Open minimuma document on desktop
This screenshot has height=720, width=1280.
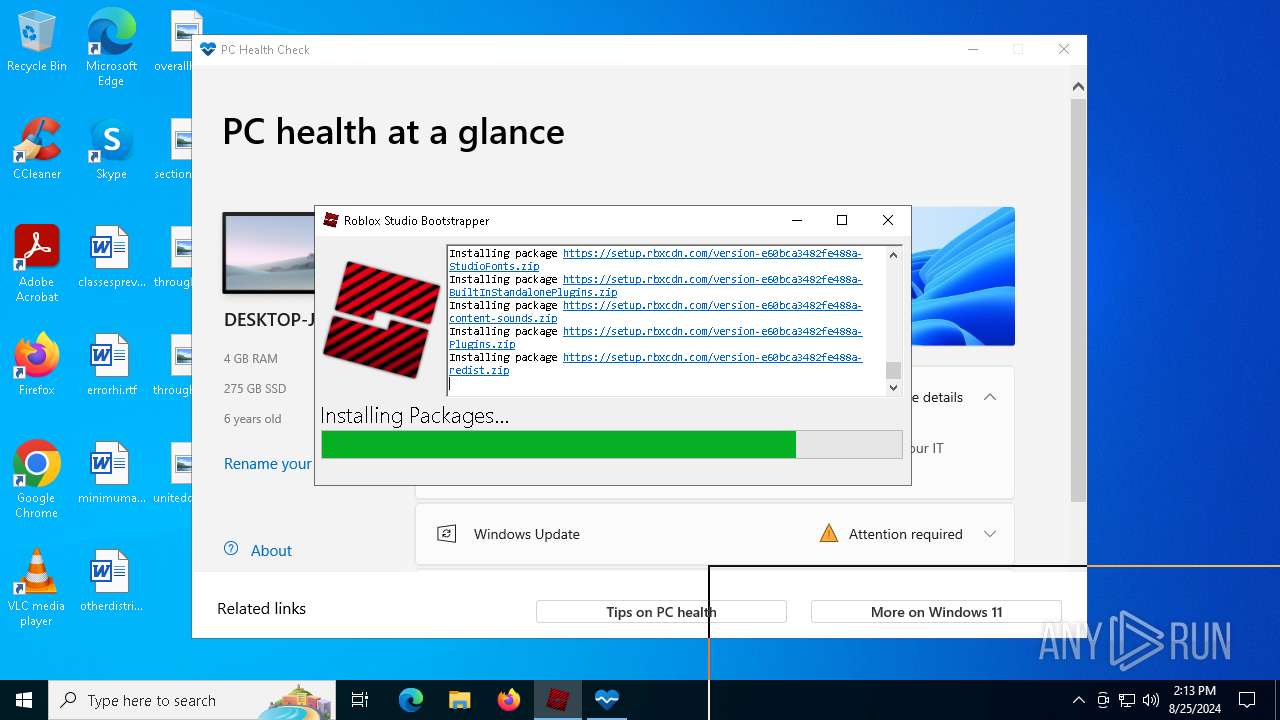tap(111, 473)
